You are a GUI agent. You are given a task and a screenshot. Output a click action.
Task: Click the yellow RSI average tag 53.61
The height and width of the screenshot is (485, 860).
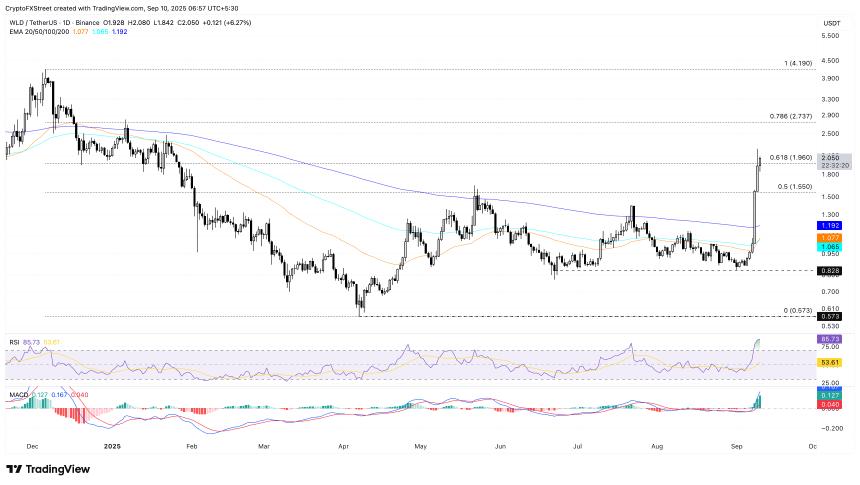point(829,363)
